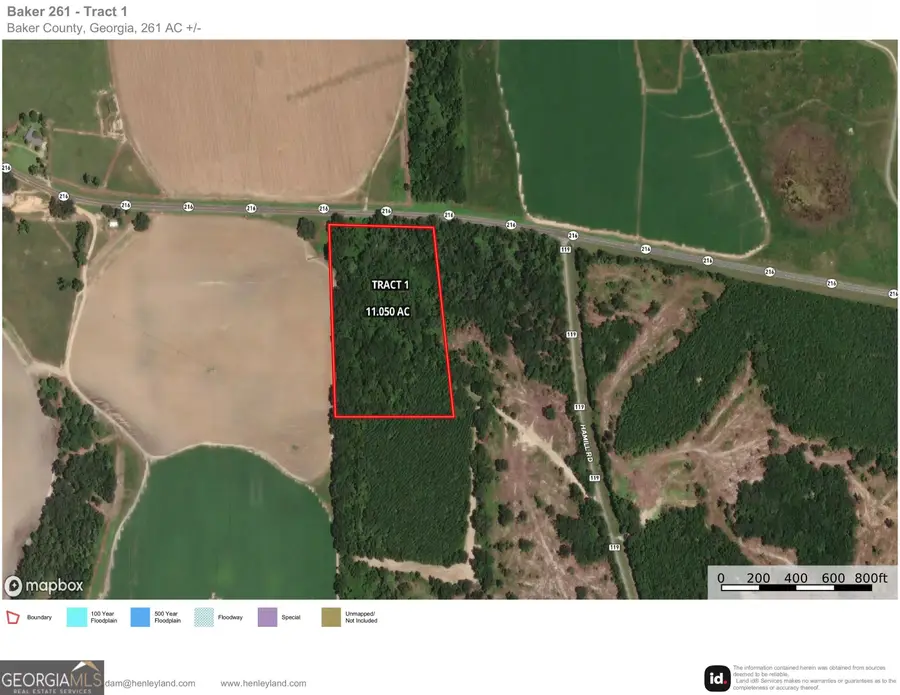This screenshot has width=900, height=695.
Task: Click the Georgia MLS logo
Action: (52, 678)
